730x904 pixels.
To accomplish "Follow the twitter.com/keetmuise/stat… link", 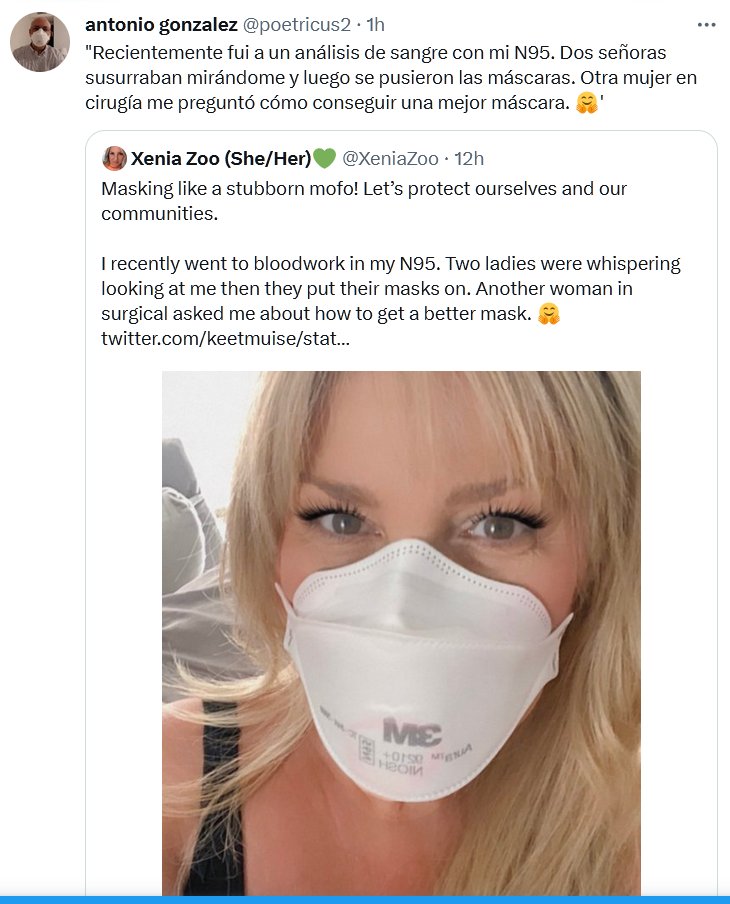I will point(225,339).
